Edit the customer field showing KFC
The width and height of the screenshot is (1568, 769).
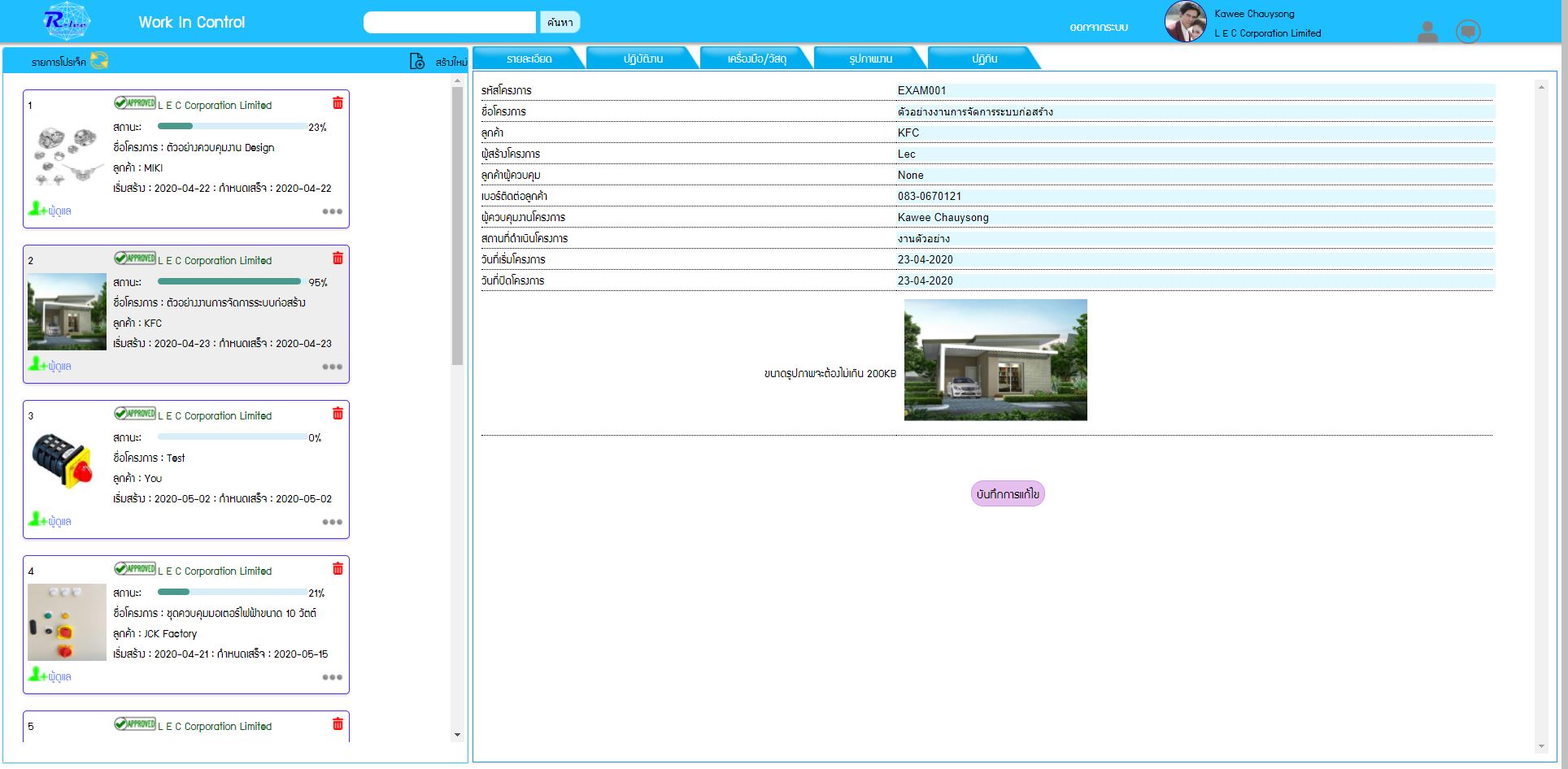coord(1196,133)
